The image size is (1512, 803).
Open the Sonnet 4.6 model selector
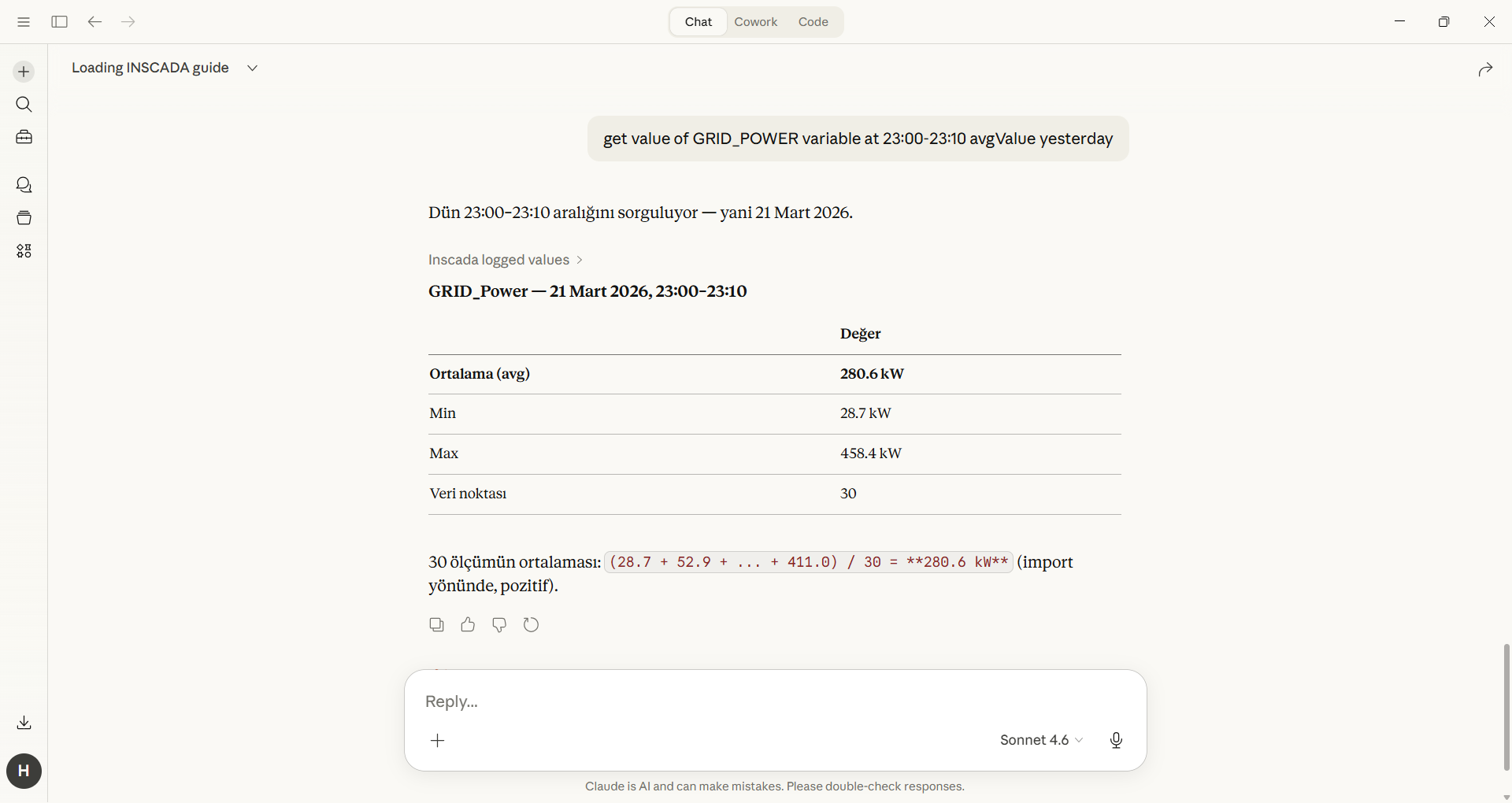[x=1041, y=740]
